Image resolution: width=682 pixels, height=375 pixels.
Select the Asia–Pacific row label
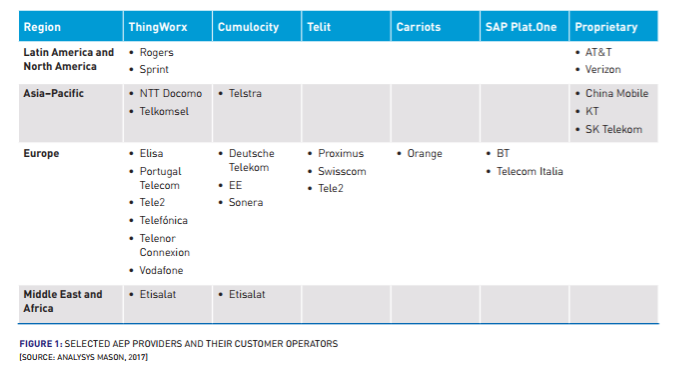click(x=53, y=94)
